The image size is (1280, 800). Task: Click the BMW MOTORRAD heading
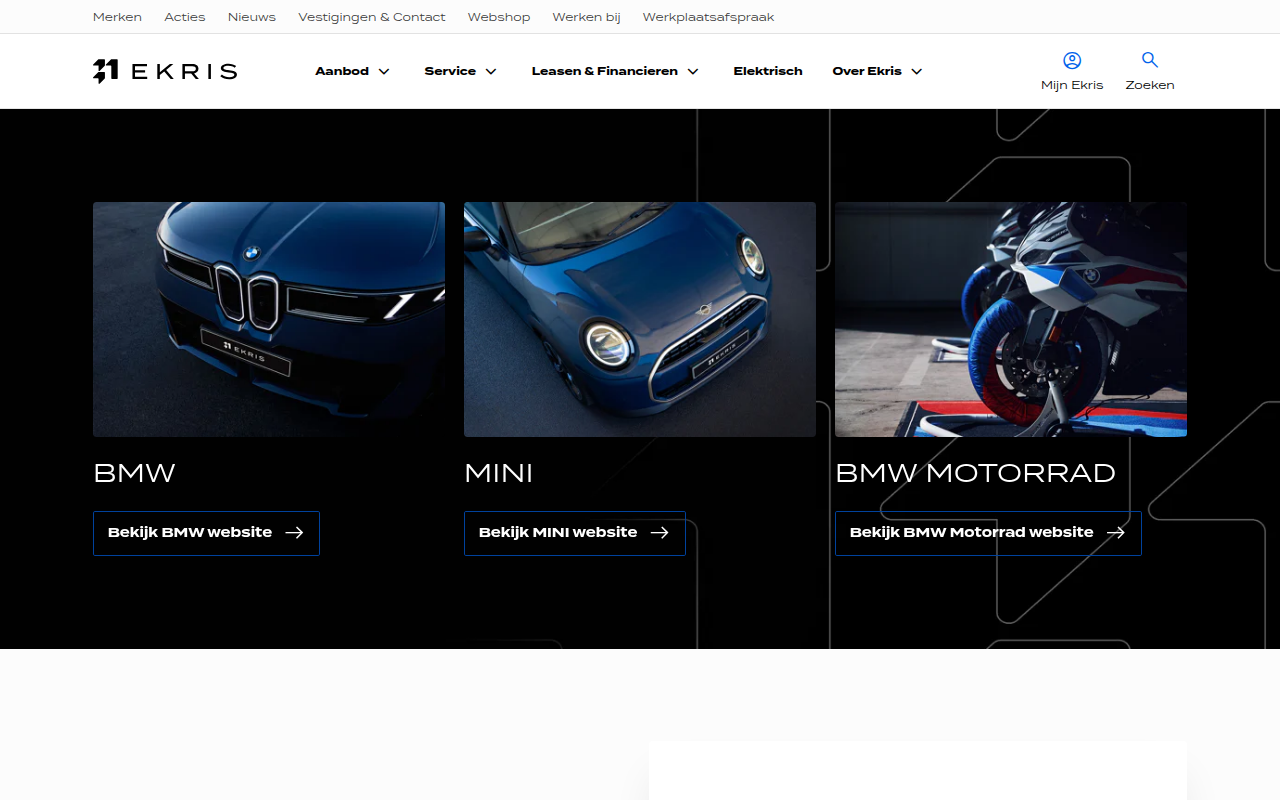[x=975, y=473]
